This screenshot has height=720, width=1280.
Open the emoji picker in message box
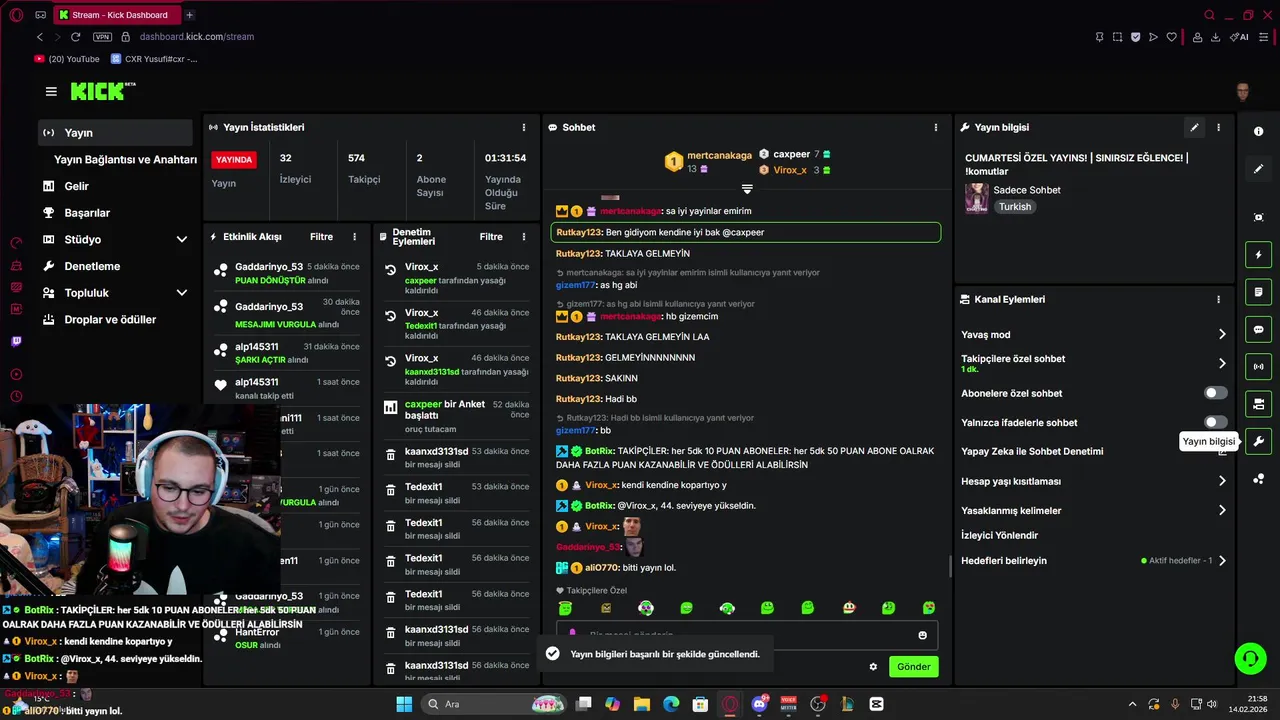click(x=922, y=635)
